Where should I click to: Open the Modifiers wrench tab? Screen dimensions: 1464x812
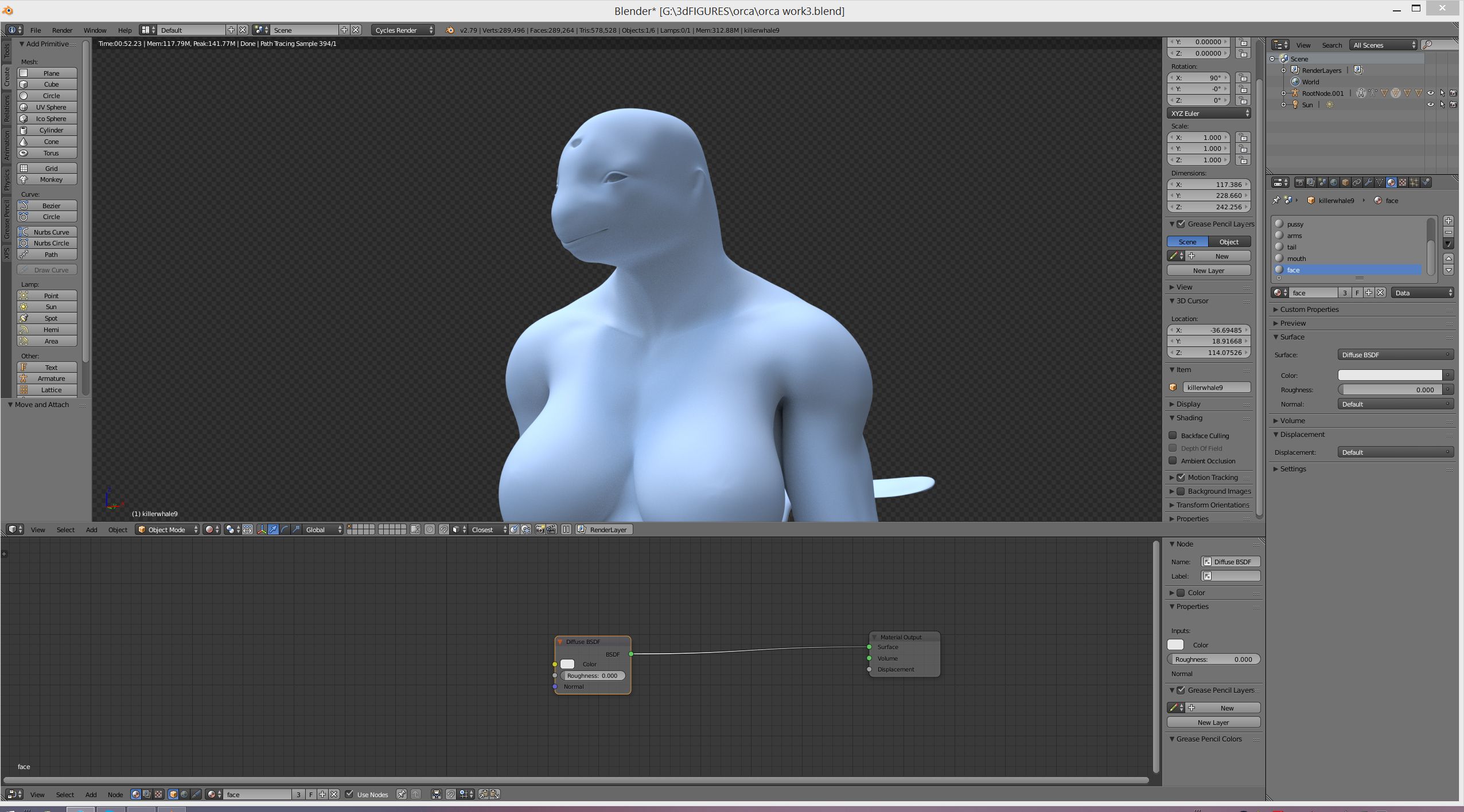1368,182
